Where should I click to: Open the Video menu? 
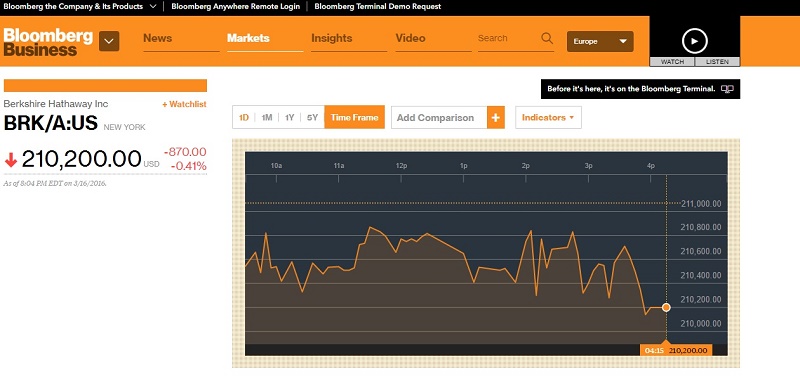click(x=410, y=38)
